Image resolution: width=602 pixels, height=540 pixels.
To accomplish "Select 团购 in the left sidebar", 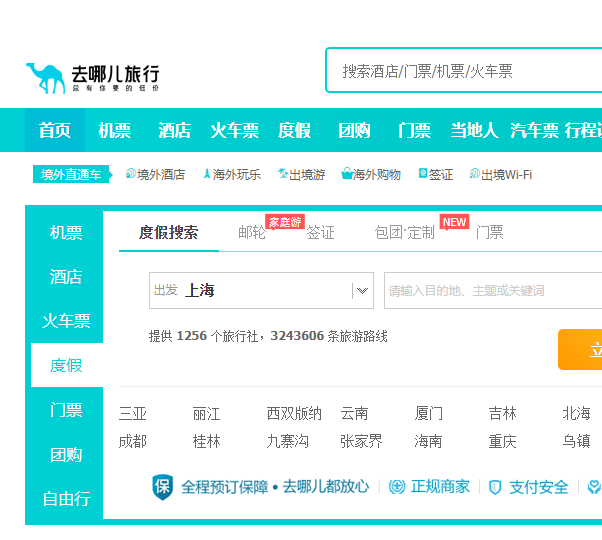I will tap(66, 454).
